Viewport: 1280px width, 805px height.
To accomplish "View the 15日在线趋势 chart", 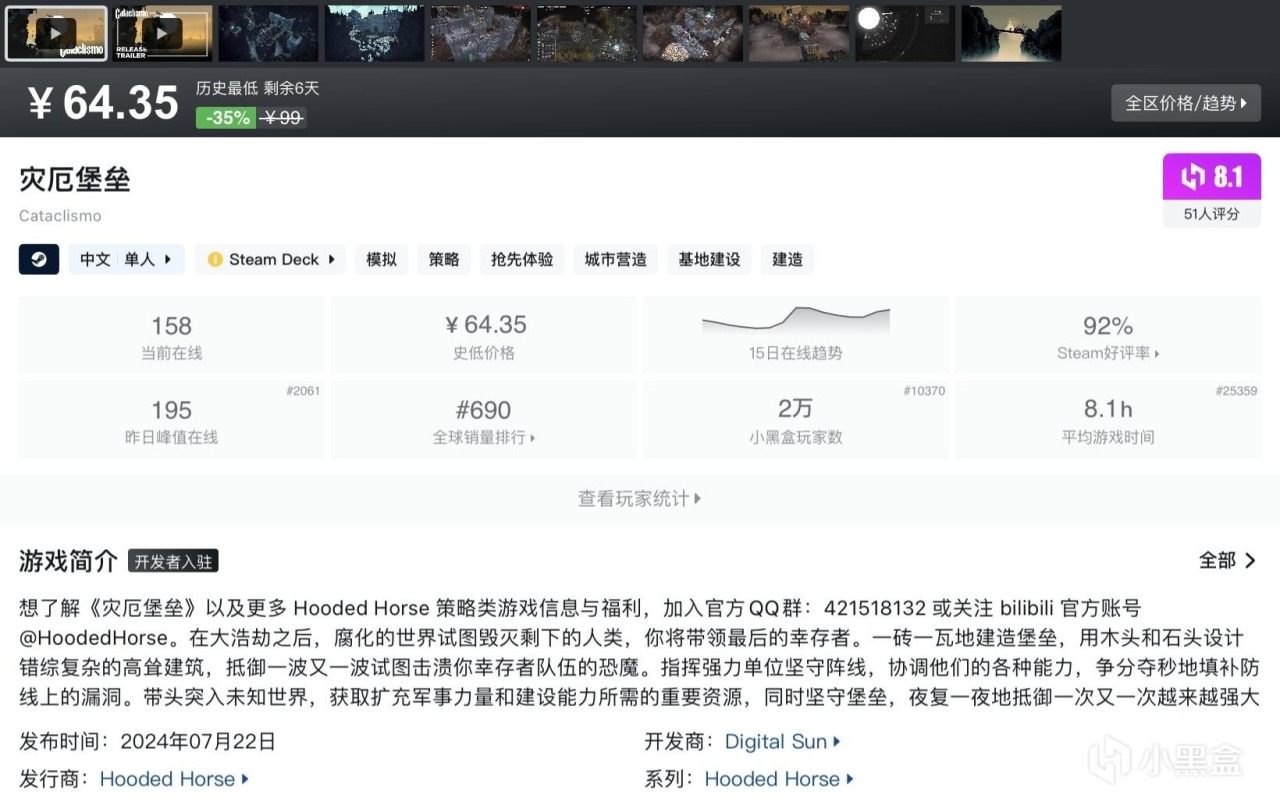I will point(796,336).
